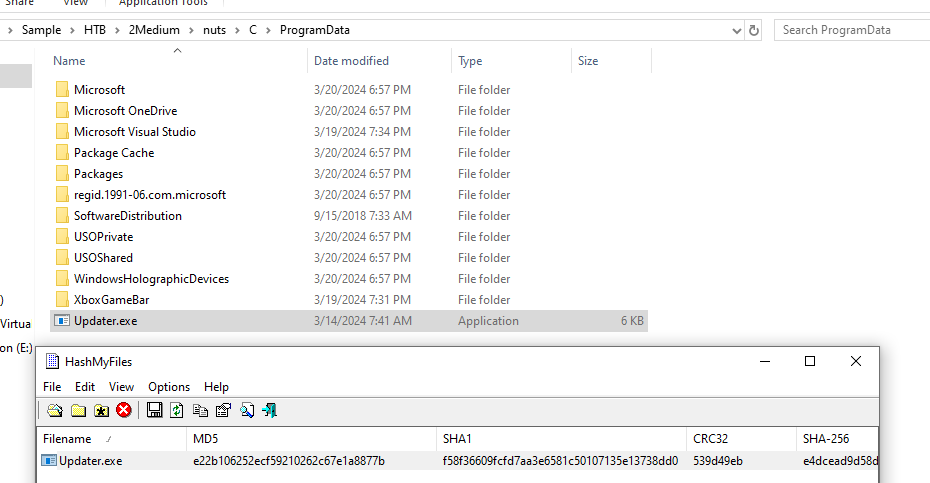Select regid.1991-06.com.microsoft folder name
The width and height of the screenshot is (930, 483).
150,195
